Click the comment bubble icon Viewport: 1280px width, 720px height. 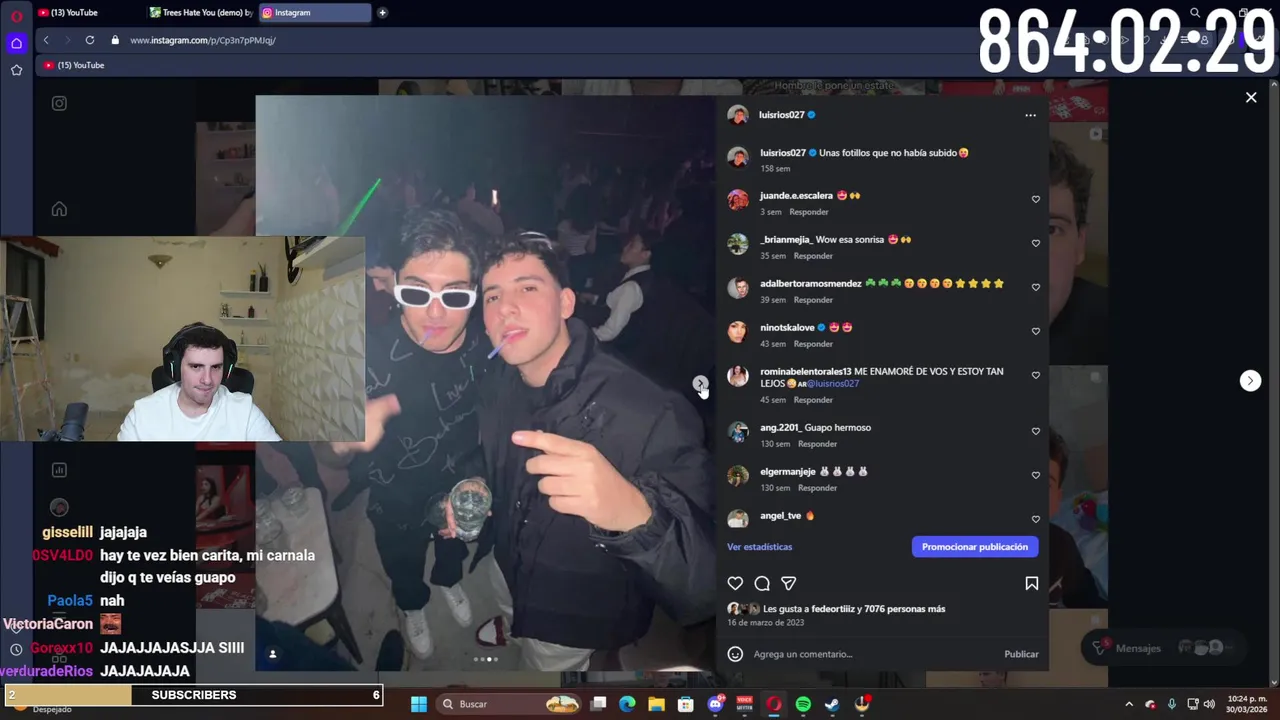click(762, 583)
